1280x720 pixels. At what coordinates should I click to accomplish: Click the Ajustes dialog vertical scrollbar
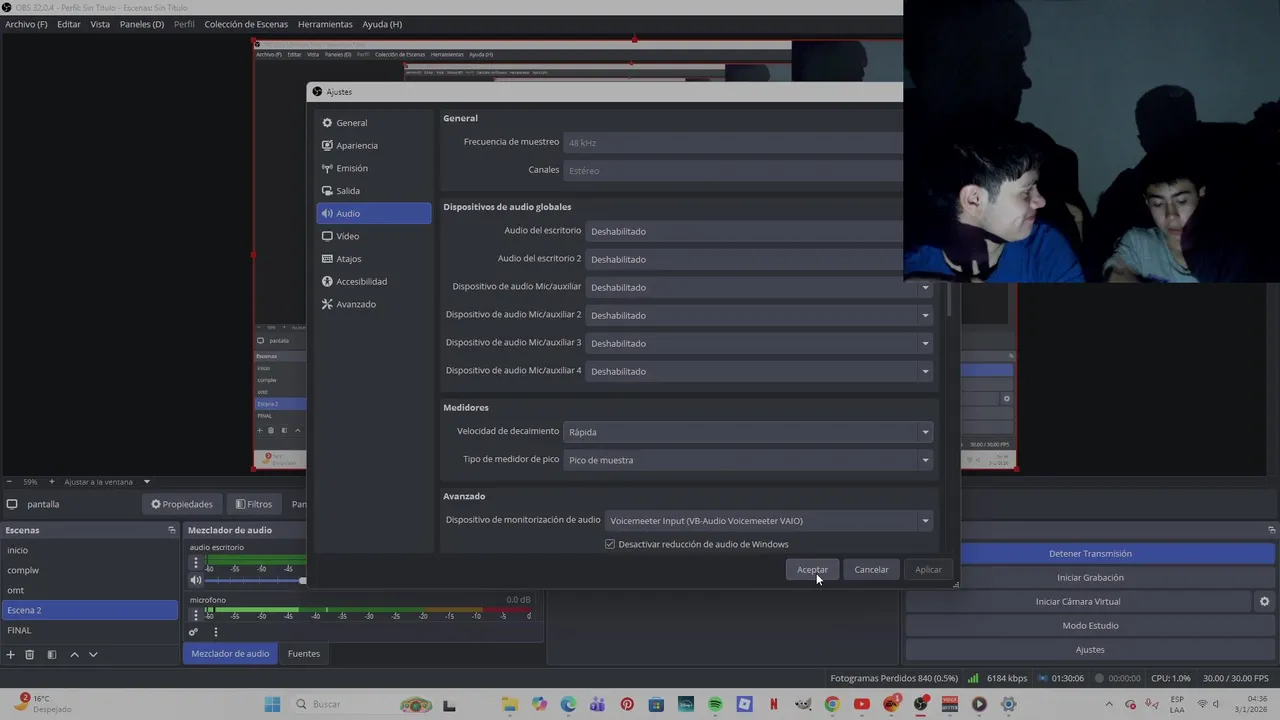tap(948, 300)
